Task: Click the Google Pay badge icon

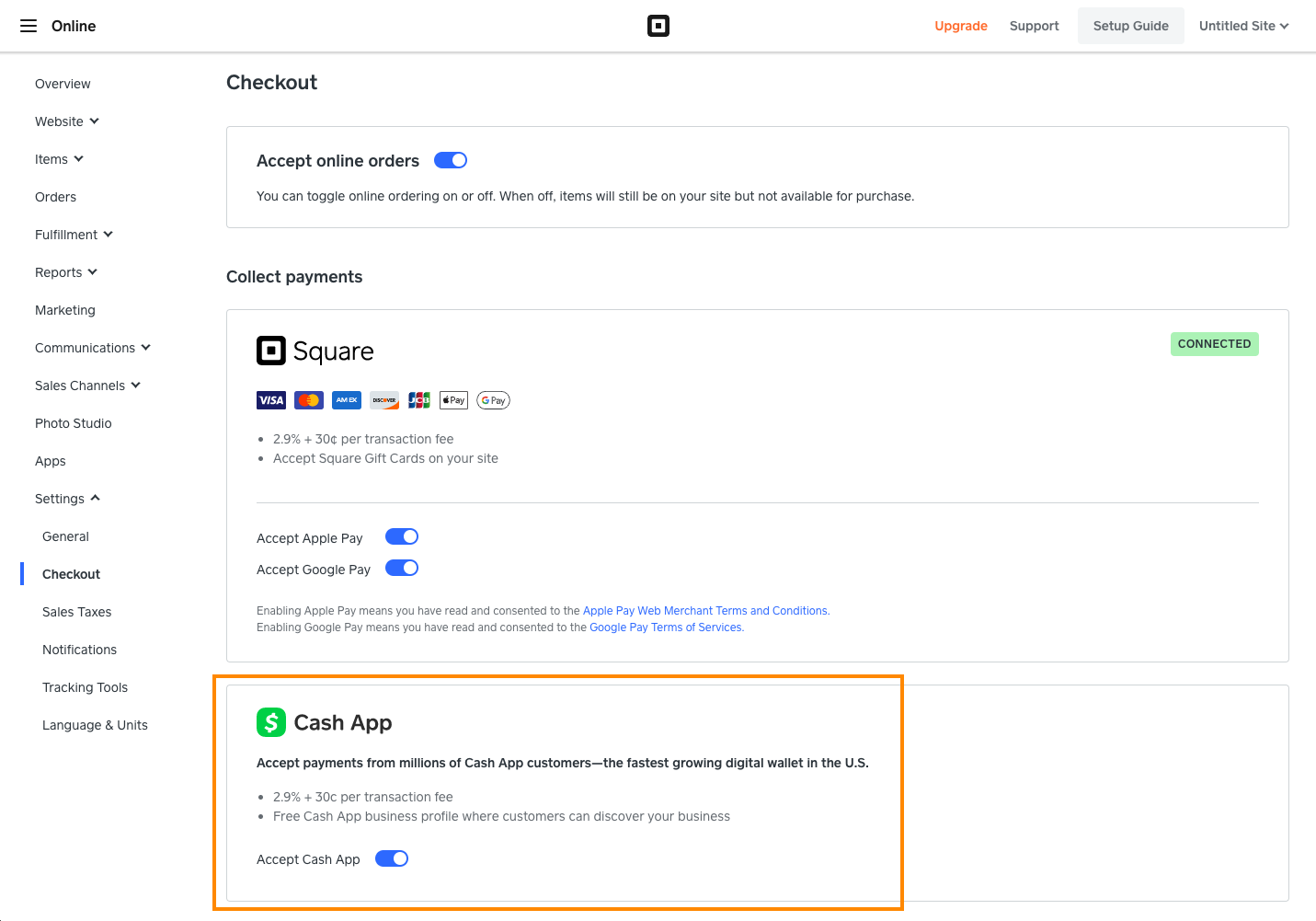Action: (493, 400)
